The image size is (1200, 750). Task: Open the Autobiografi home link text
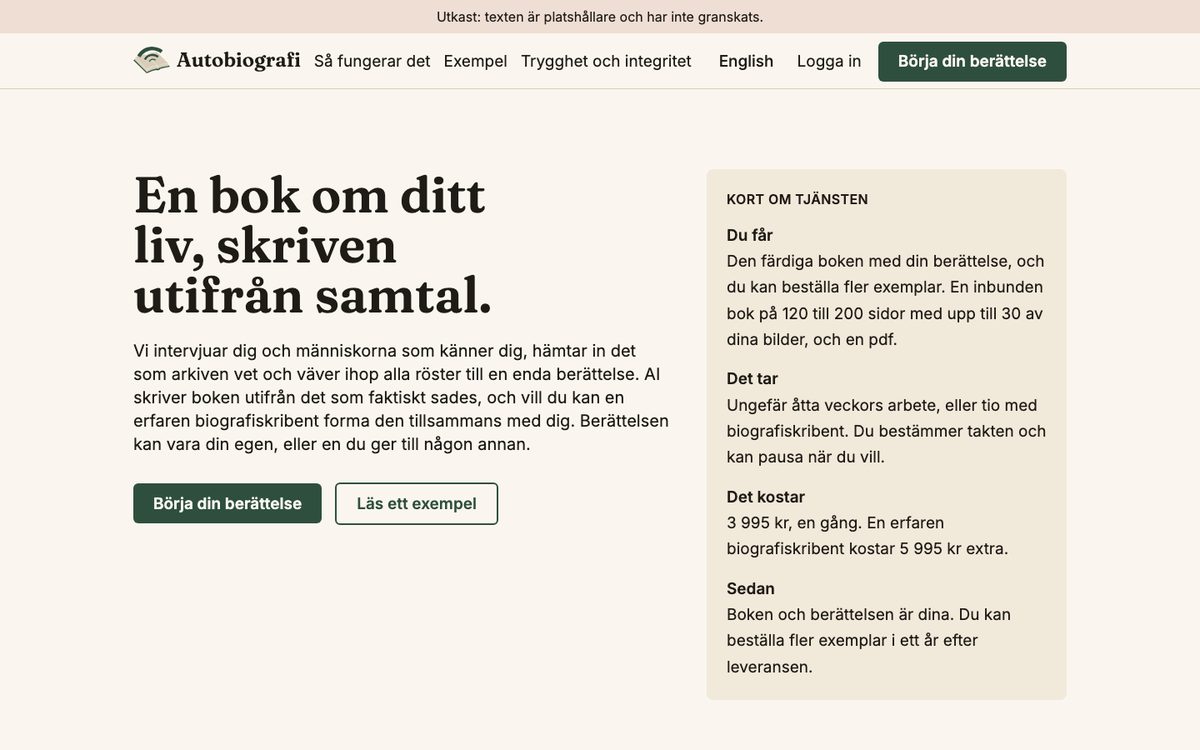click(238, 60)
